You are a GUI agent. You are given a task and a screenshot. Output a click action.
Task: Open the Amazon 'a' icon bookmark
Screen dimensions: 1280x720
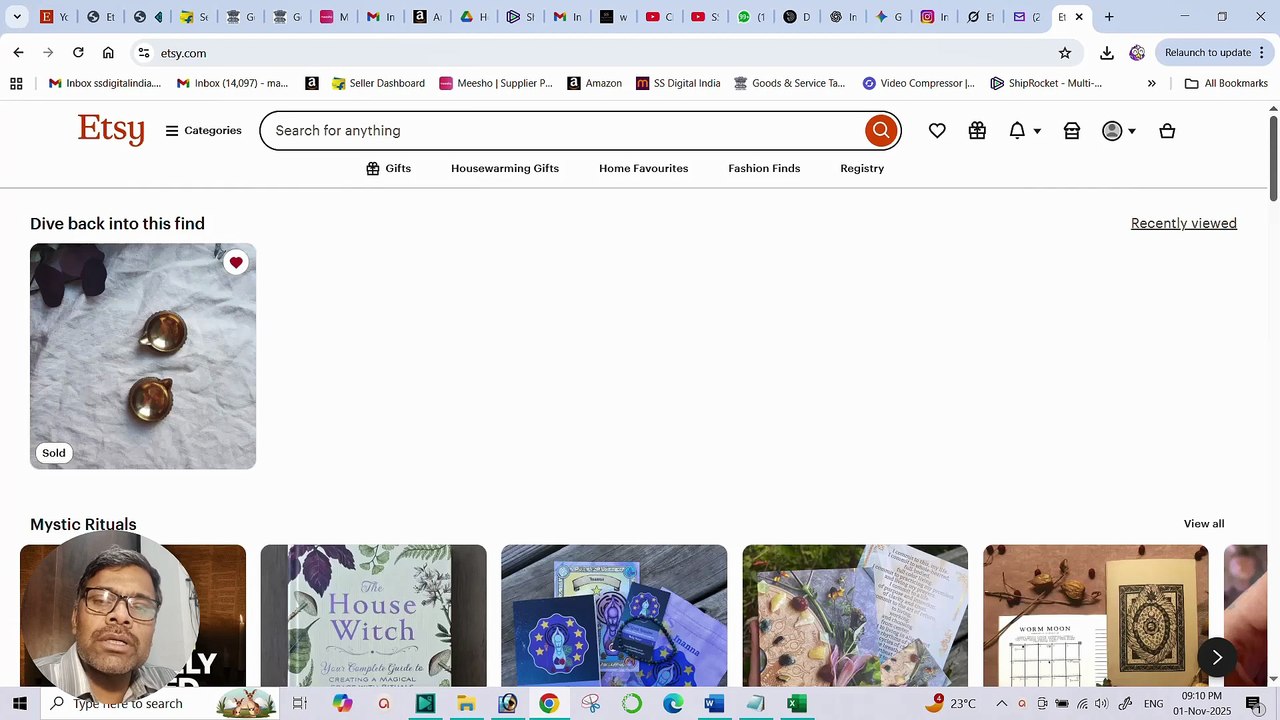click(312, 83)
